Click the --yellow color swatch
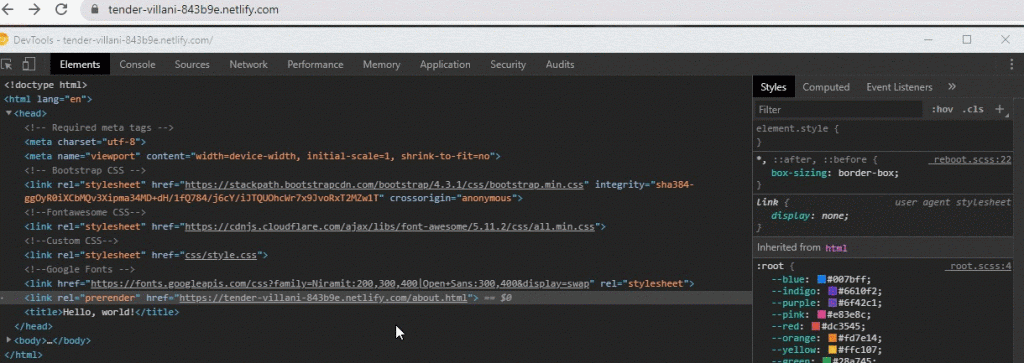This screenshot has width=1024, height=363. click(832, 350)
